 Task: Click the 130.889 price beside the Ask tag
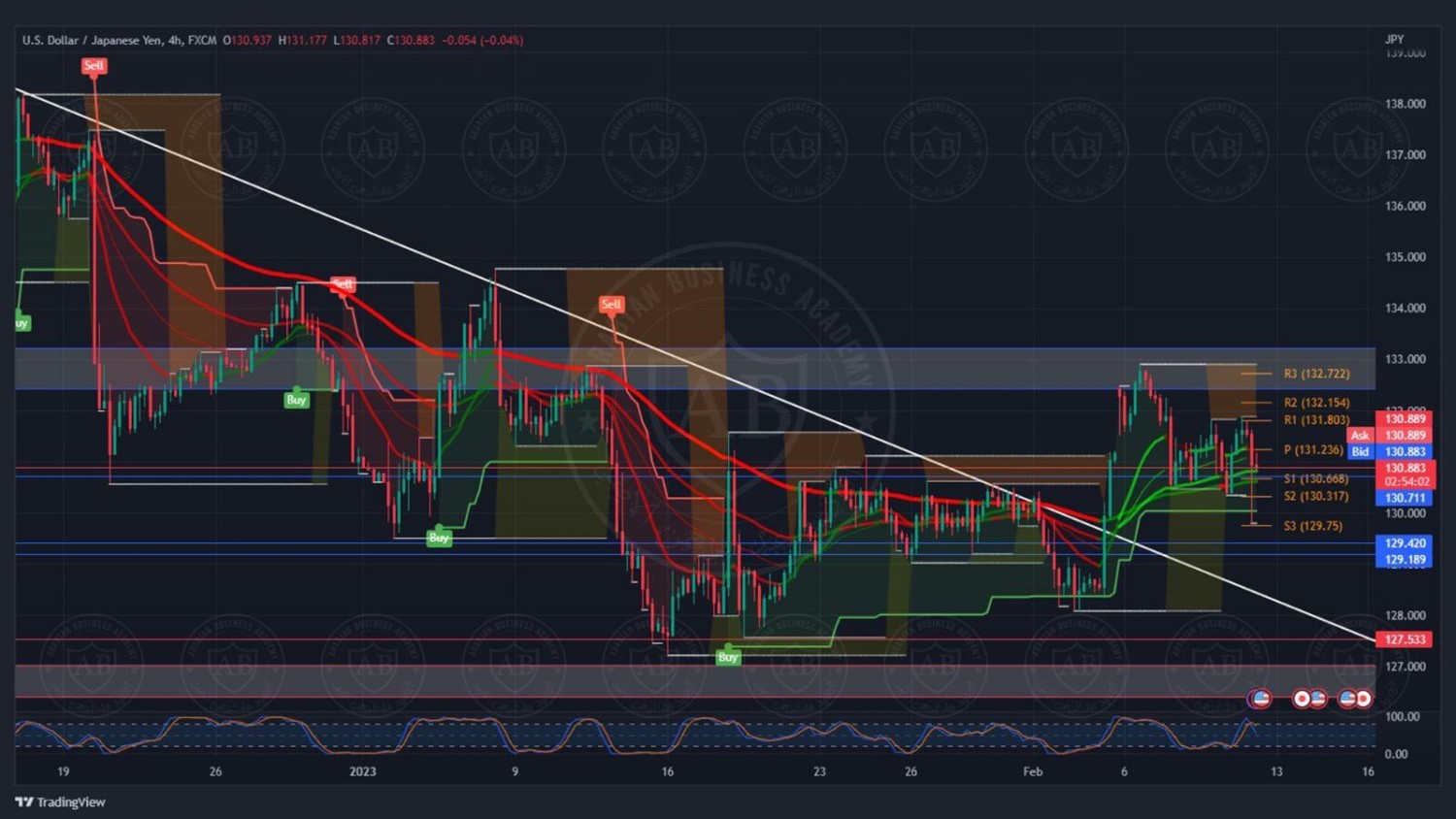coord(1405,436)
